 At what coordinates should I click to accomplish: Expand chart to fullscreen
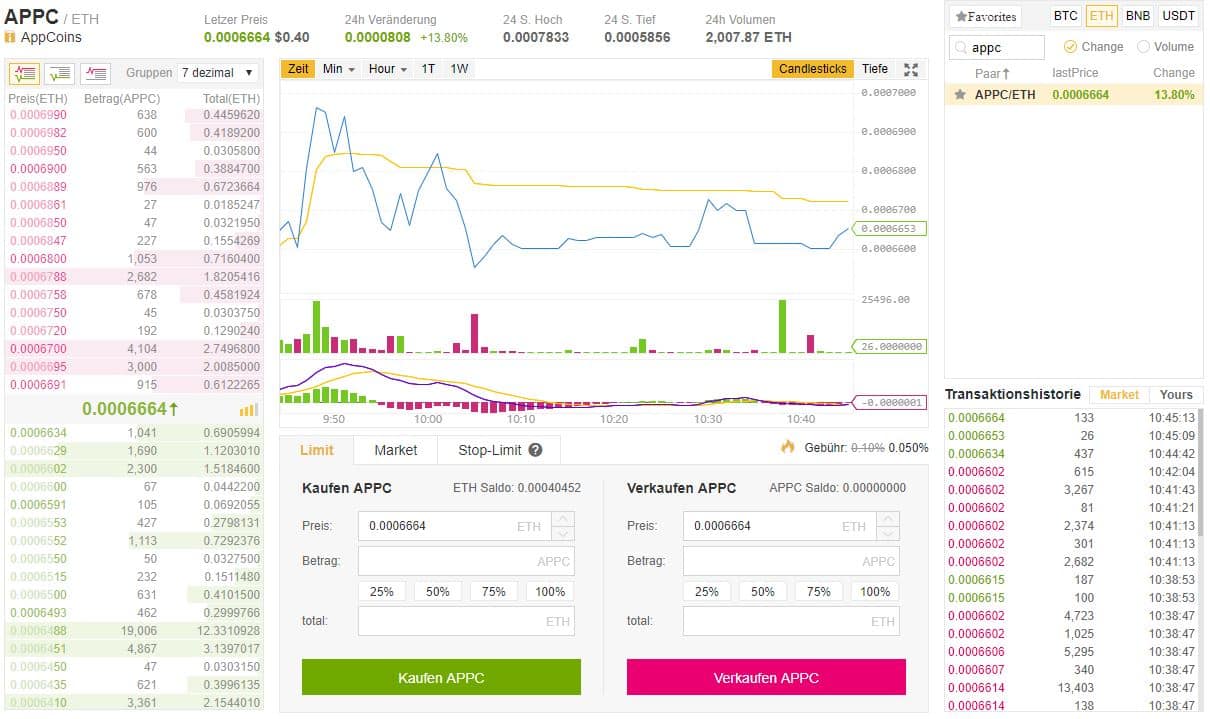tap(910, 69)
